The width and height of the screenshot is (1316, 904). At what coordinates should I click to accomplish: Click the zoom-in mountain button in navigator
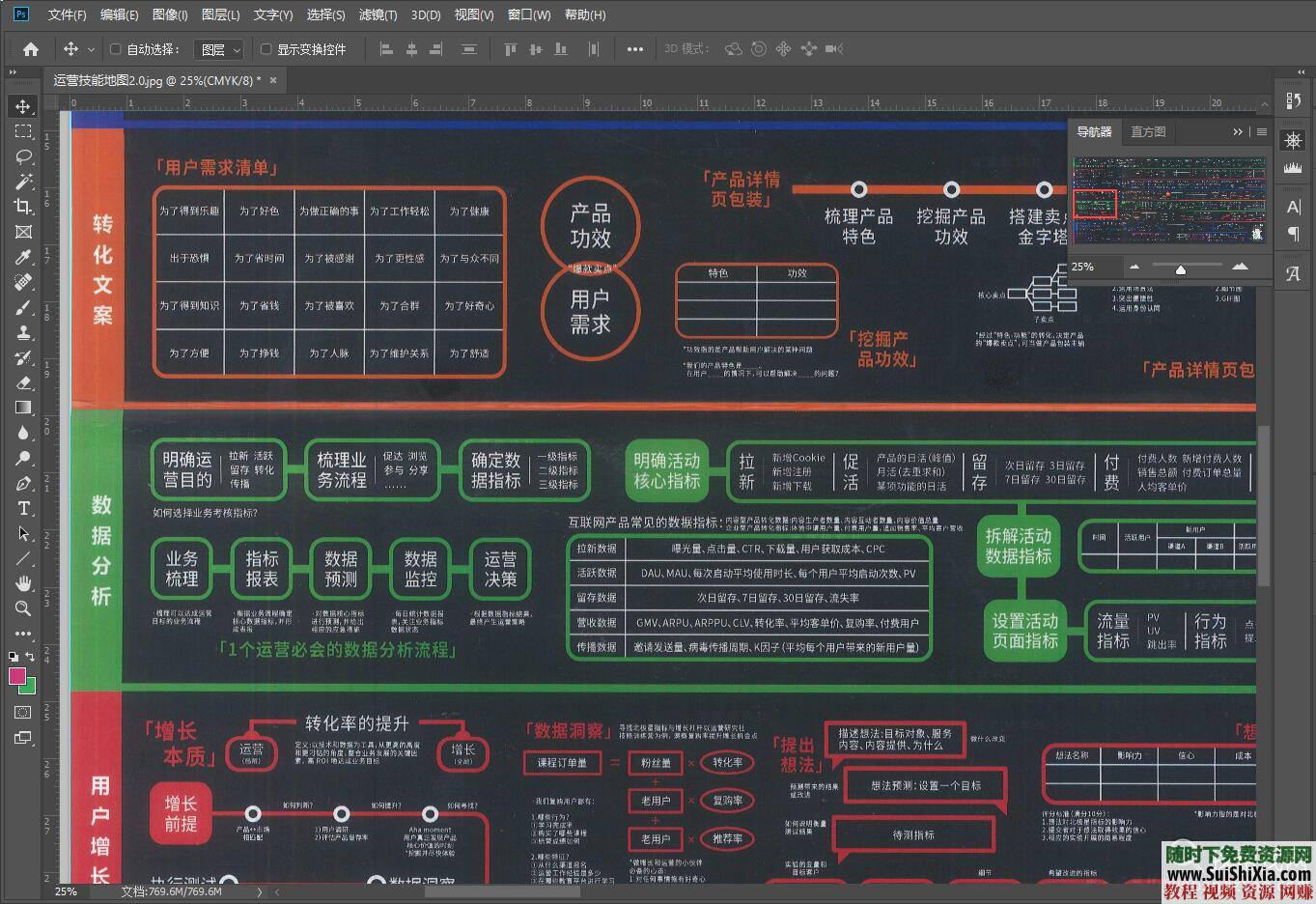point(1240,267)
